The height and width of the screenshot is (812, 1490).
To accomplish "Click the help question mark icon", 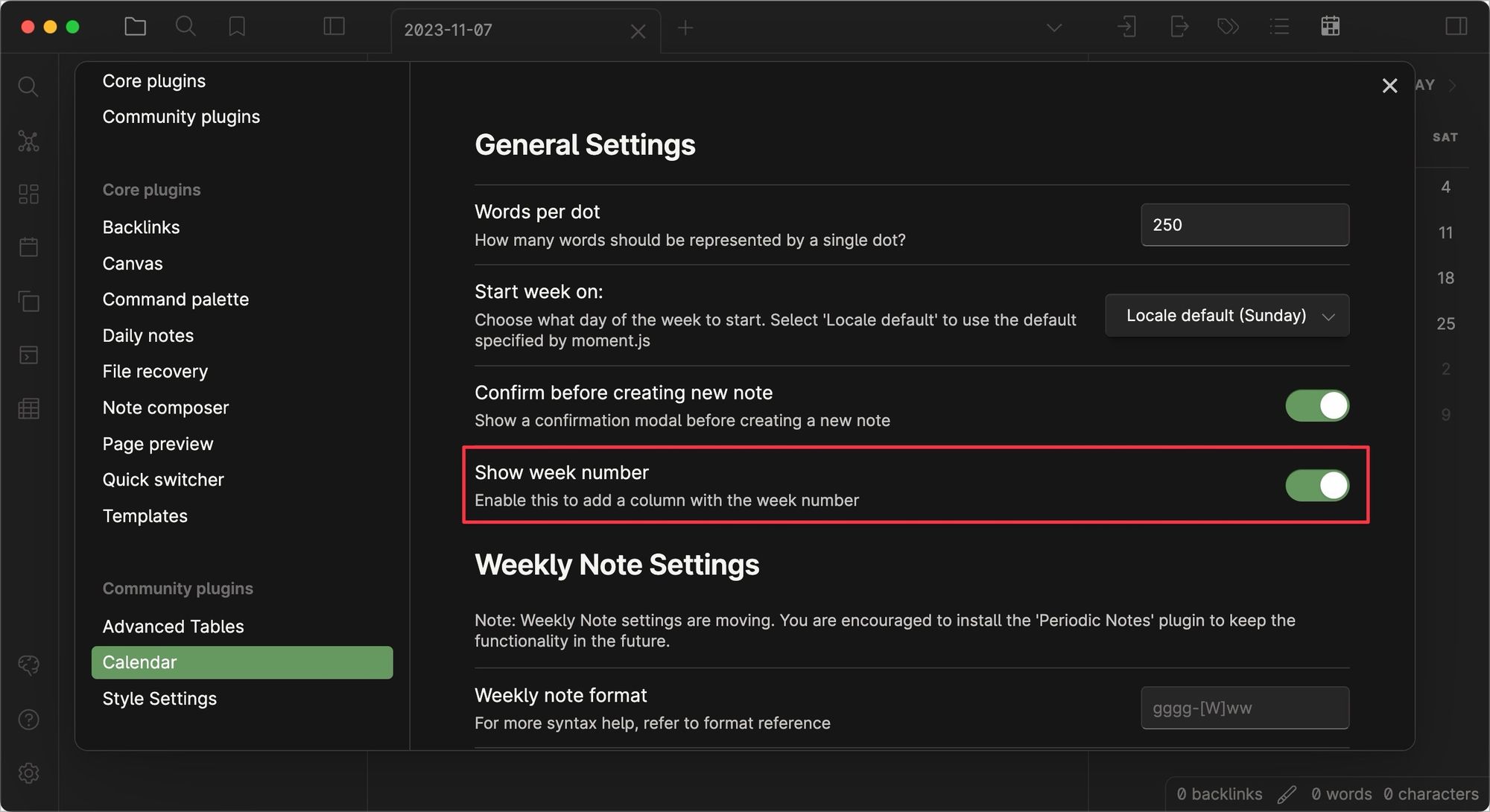I will [x=28, y=719].
